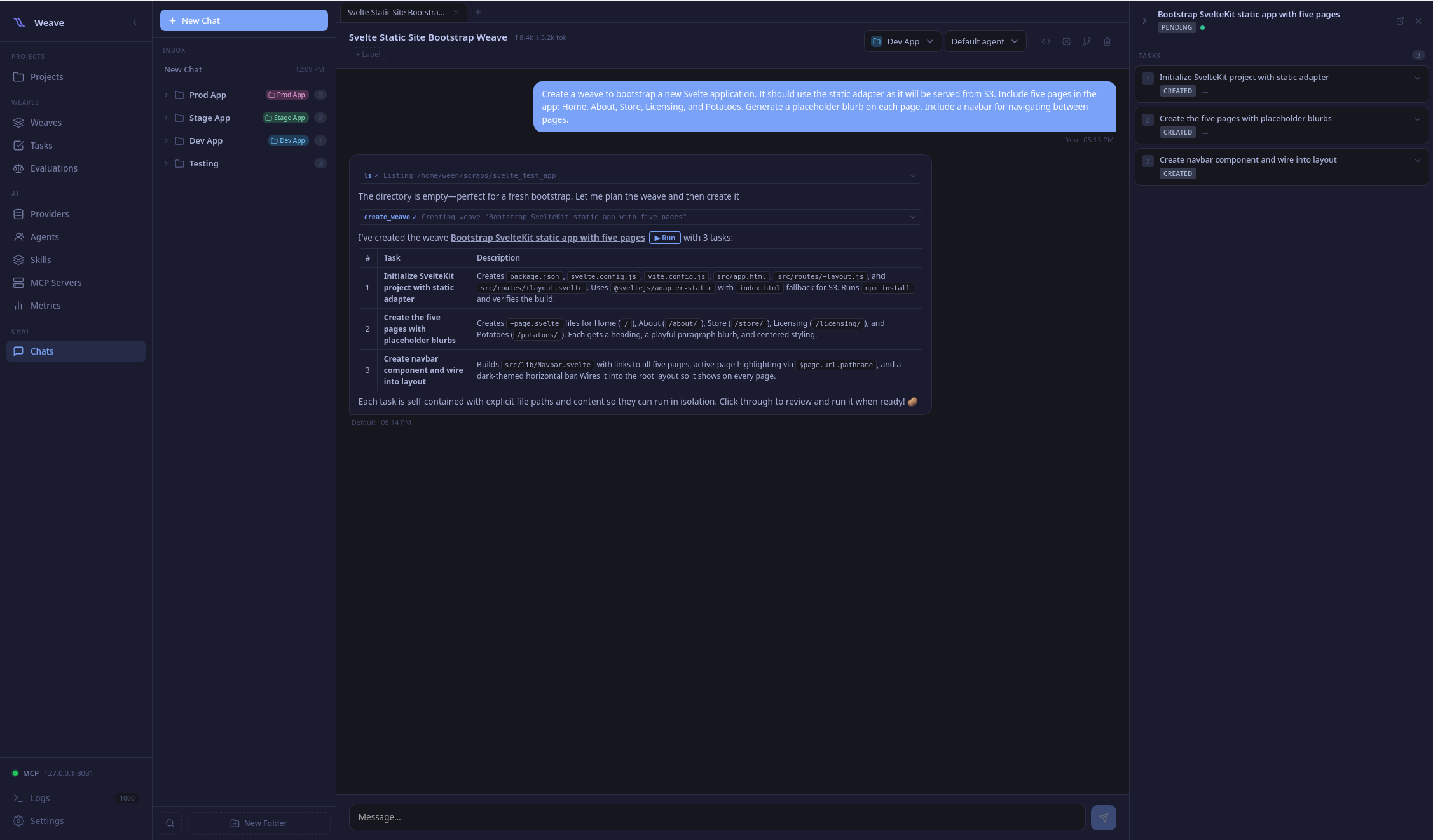1433x840 pixels.
Task: Expand task Create navbar component chevron
Action: click(x=1417, y=161)
